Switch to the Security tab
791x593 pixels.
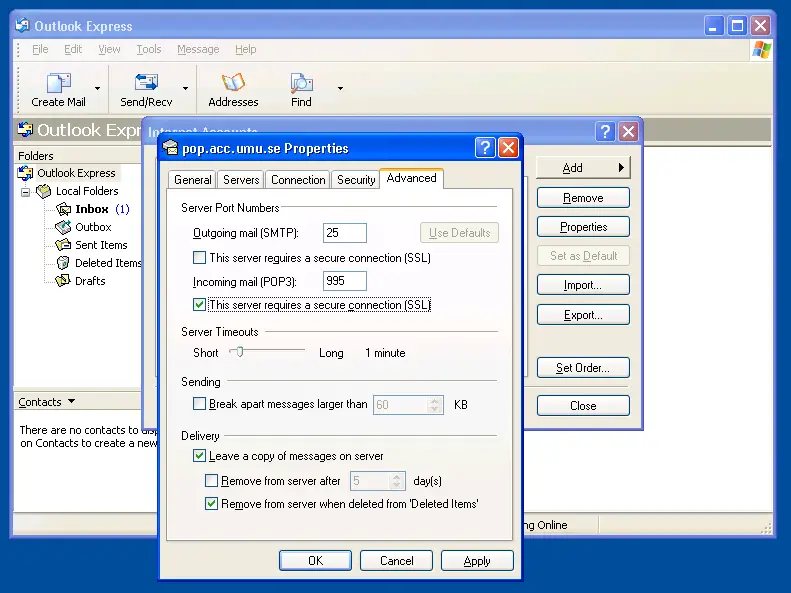pos(356,180)
